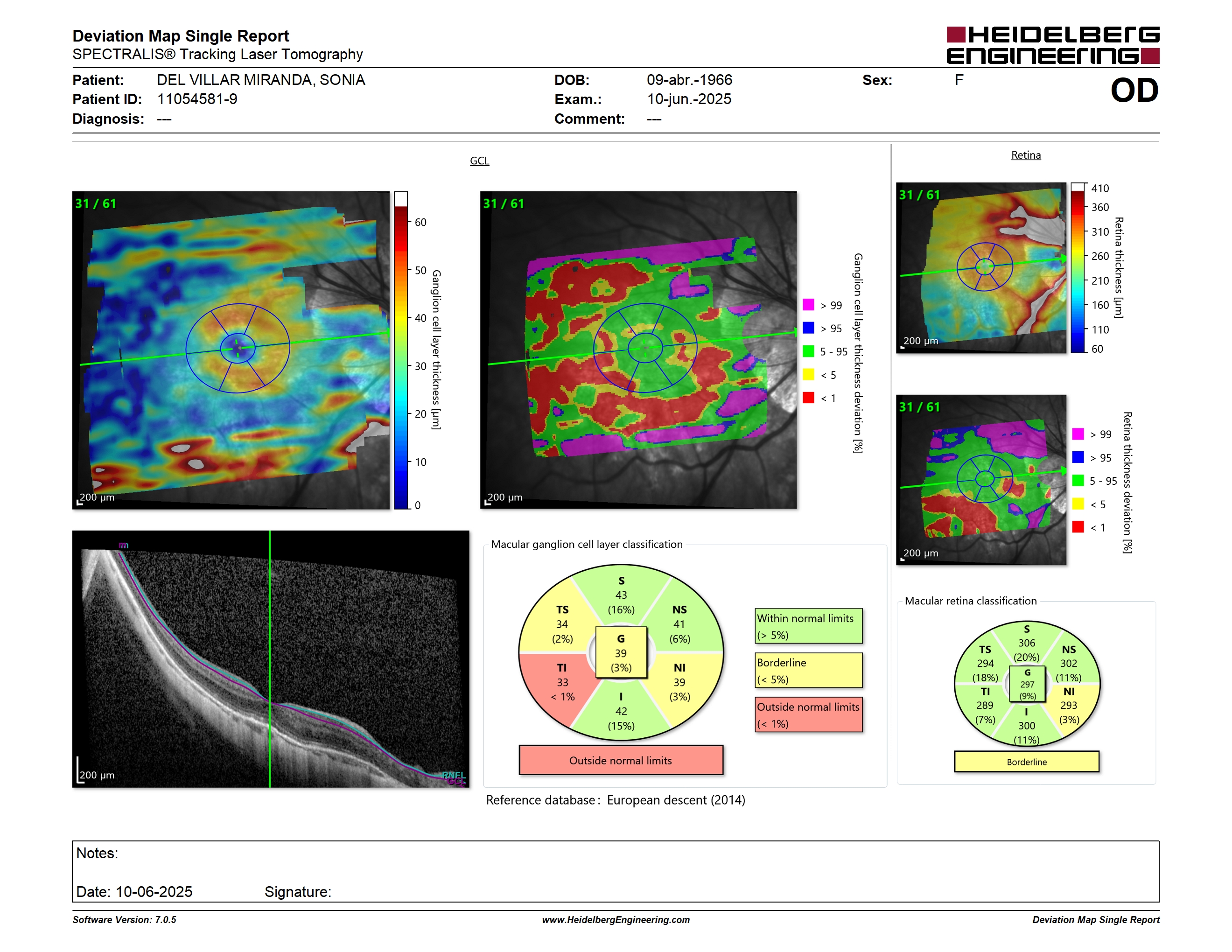This screenshot has height=952, width=1232.
Task: Click the Date: 10-06-2025 text in Notes
Action: (134, 892)
